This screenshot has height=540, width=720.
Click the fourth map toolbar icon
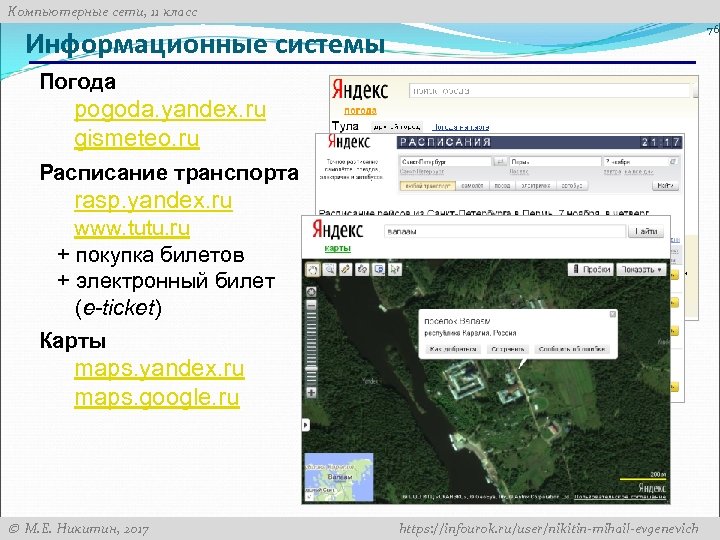coord(362,269)
